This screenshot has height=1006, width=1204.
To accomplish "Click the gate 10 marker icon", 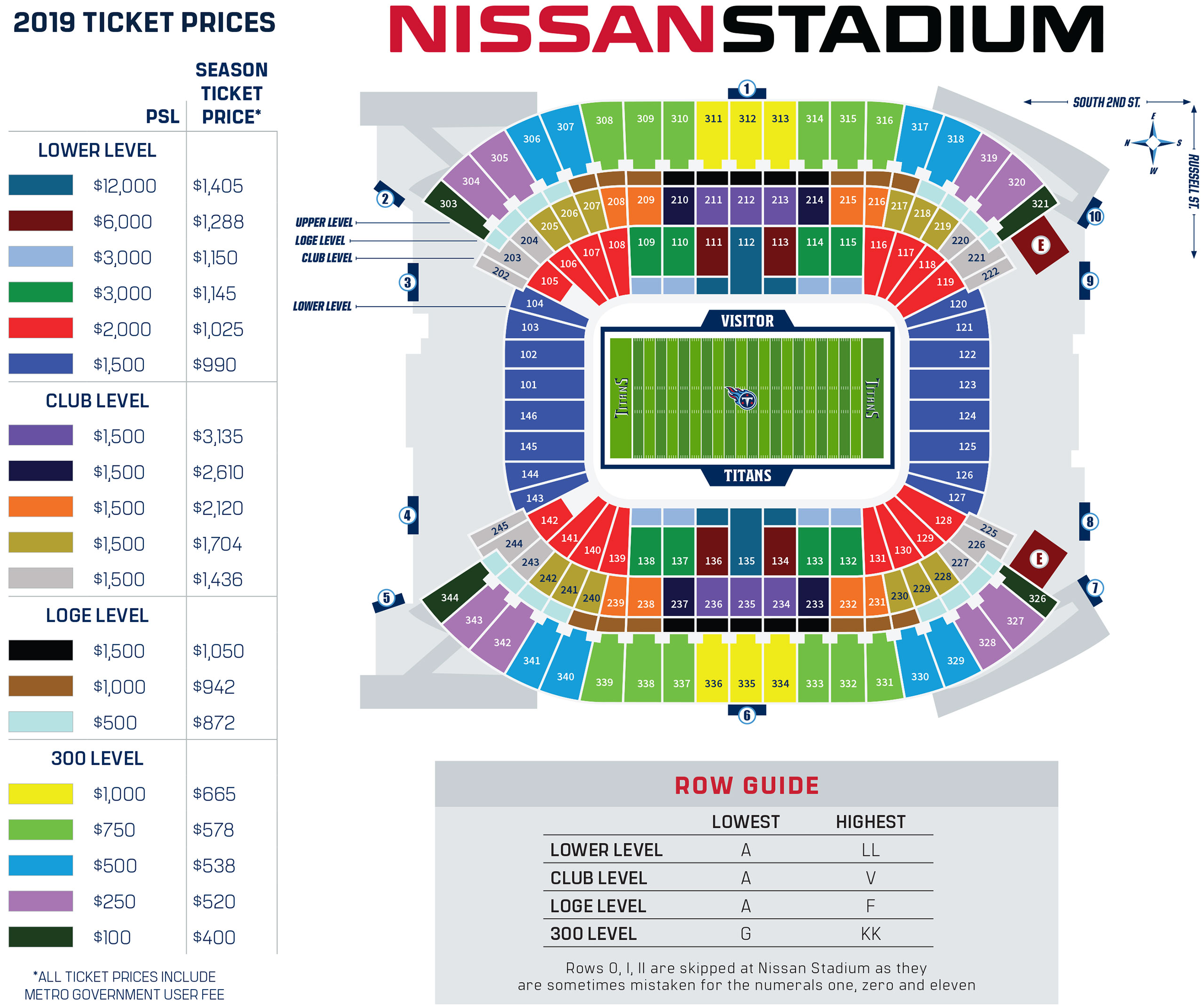I will (x=1094, y=217).
